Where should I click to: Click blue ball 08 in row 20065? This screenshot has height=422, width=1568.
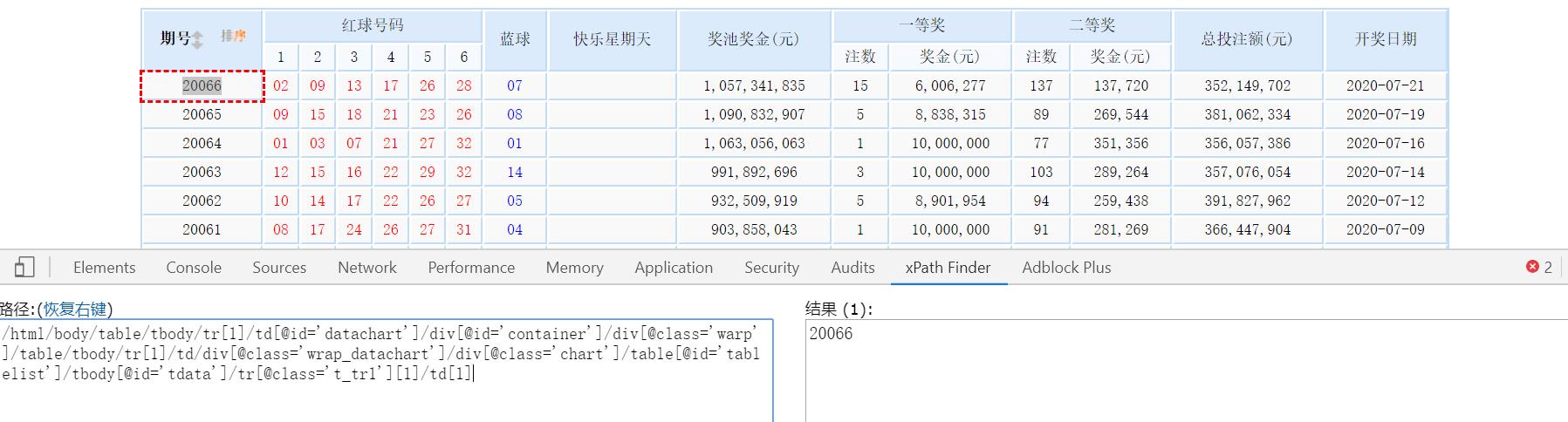515,114
